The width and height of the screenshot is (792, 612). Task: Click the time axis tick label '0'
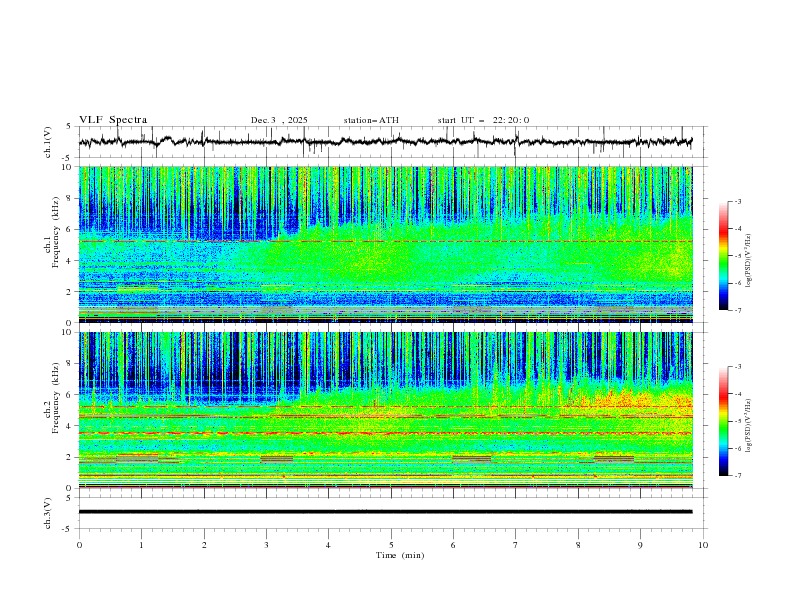(x=79, y=545)
